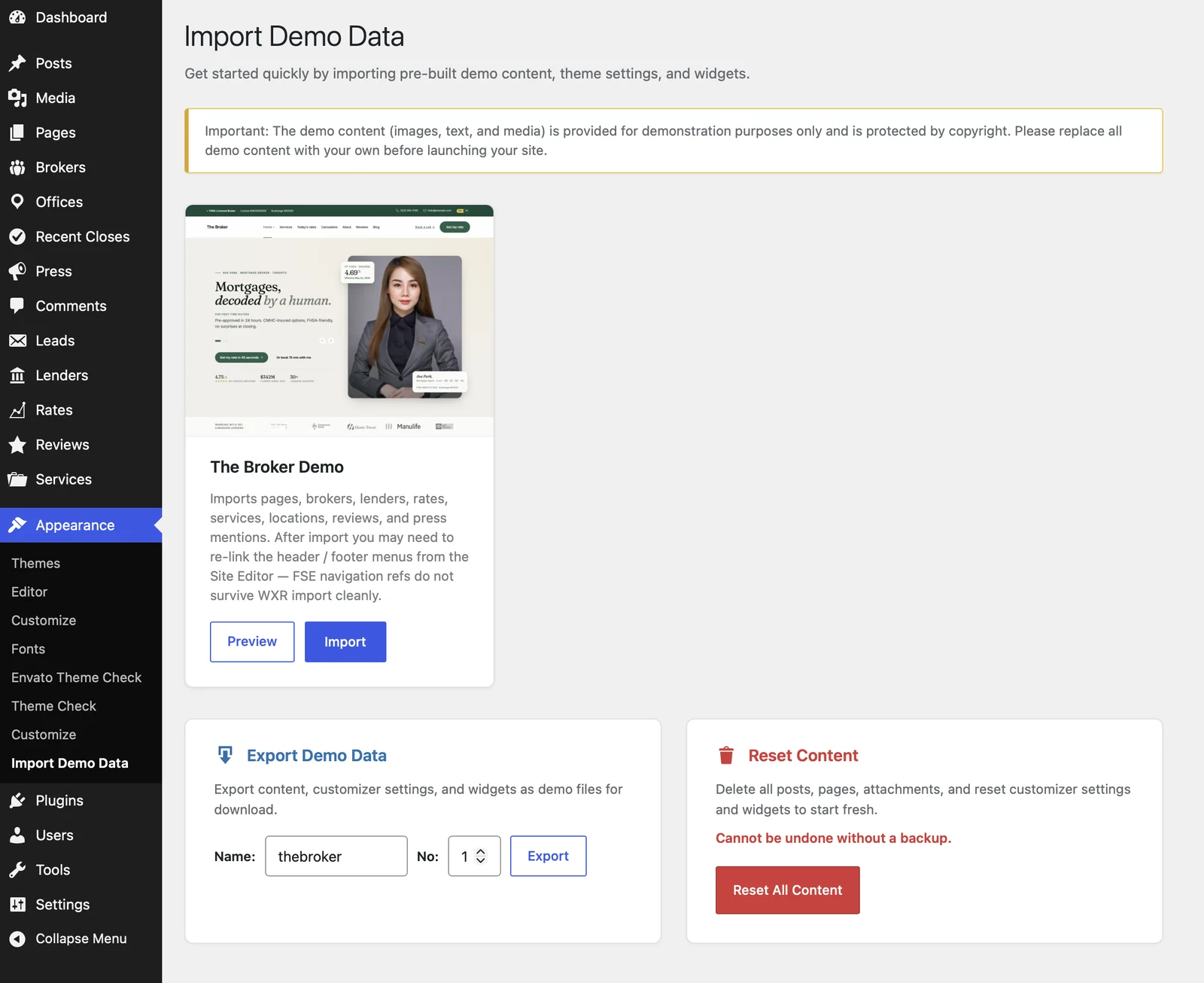The image size is (1204, 983).
Task: Click the Posts pushpin icon
Action: click(x=17, y=63)
